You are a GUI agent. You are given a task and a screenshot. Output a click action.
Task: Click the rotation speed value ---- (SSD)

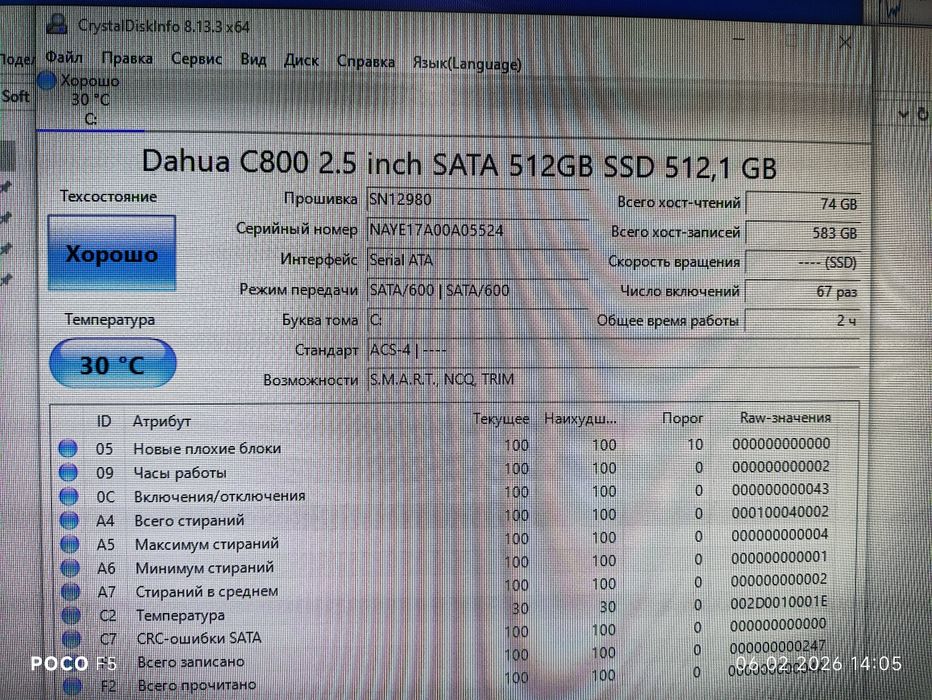coord(802,263)
